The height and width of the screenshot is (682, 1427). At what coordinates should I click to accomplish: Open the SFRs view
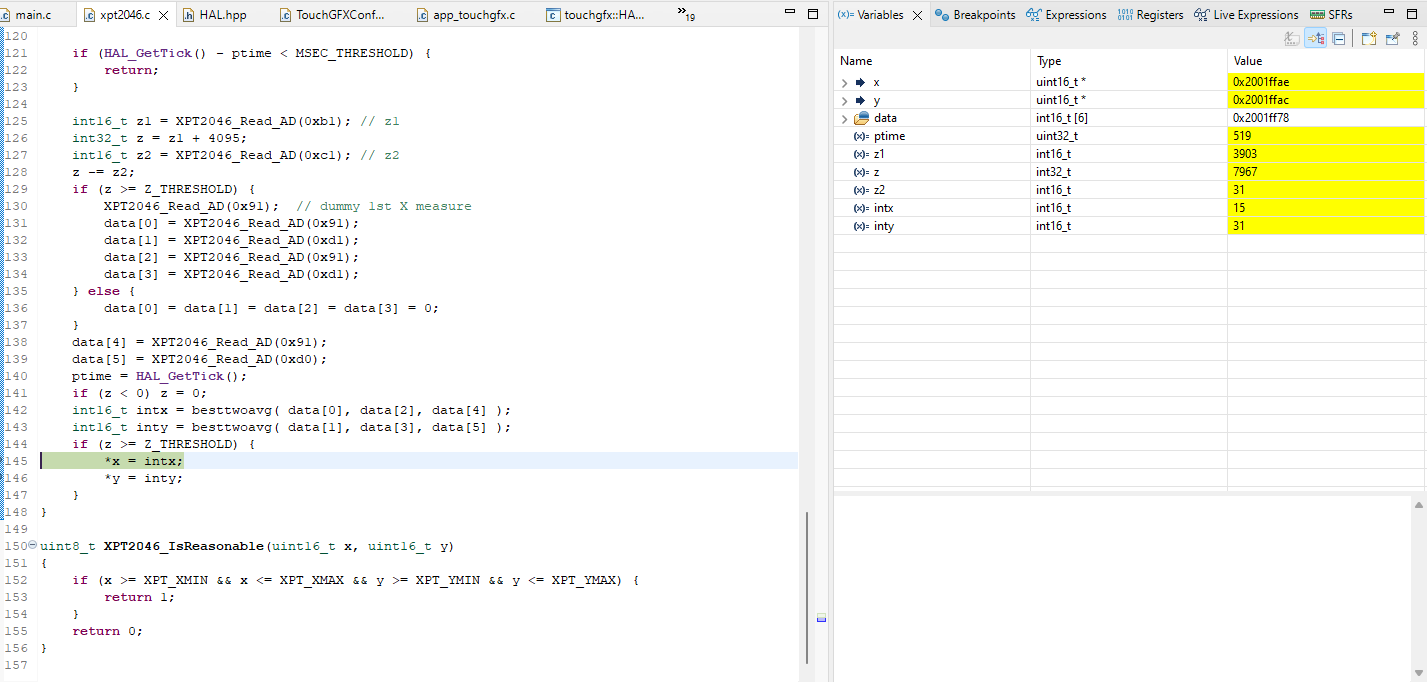coord(1331,15)
